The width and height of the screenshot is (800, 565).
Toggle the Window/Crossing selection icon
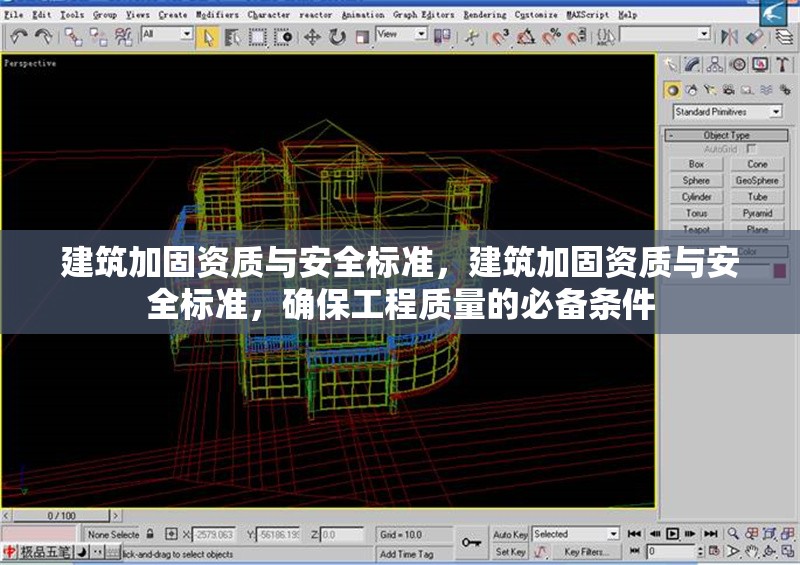tap(283, 37)
